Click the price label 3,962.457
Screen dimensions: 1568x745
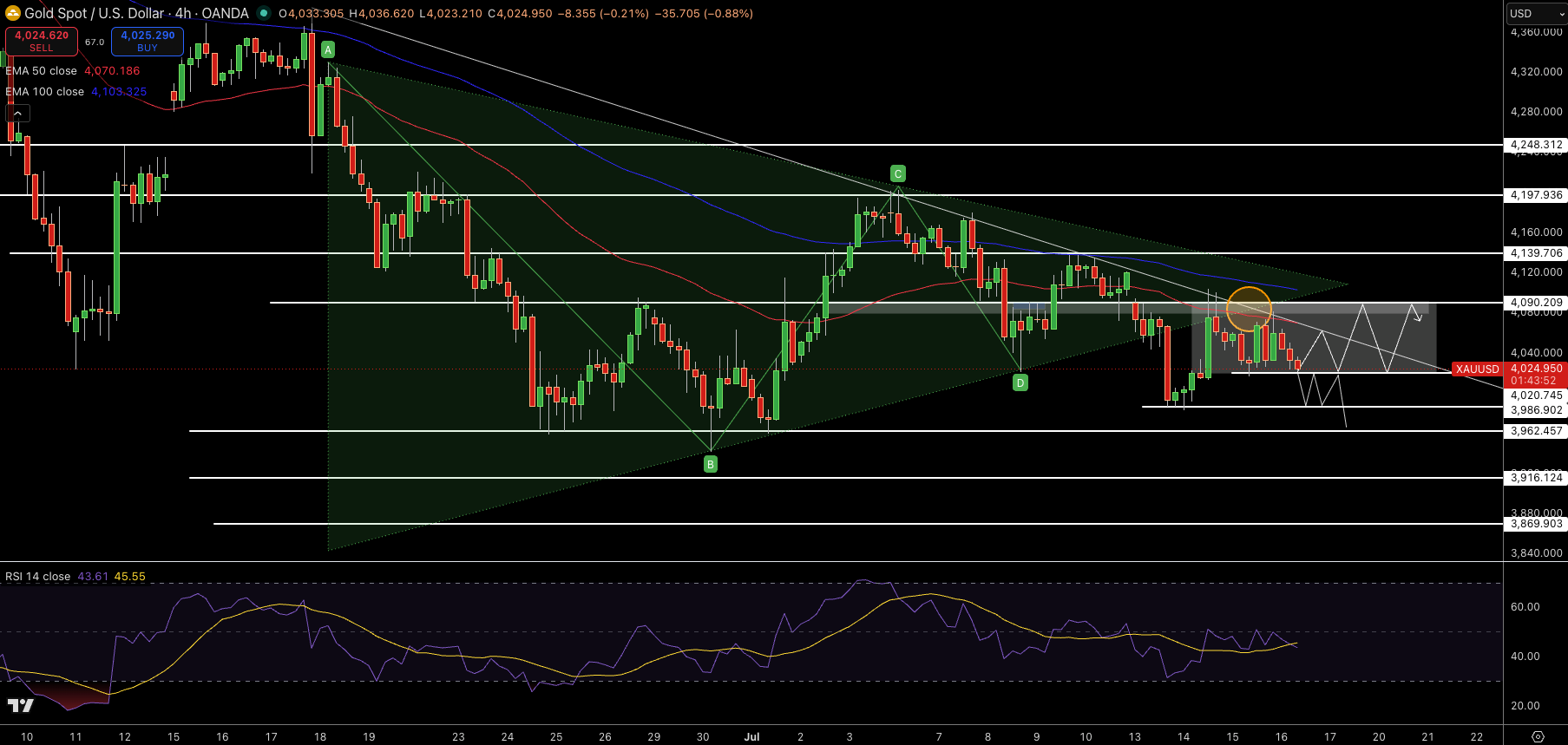(x=1536, y=431)
